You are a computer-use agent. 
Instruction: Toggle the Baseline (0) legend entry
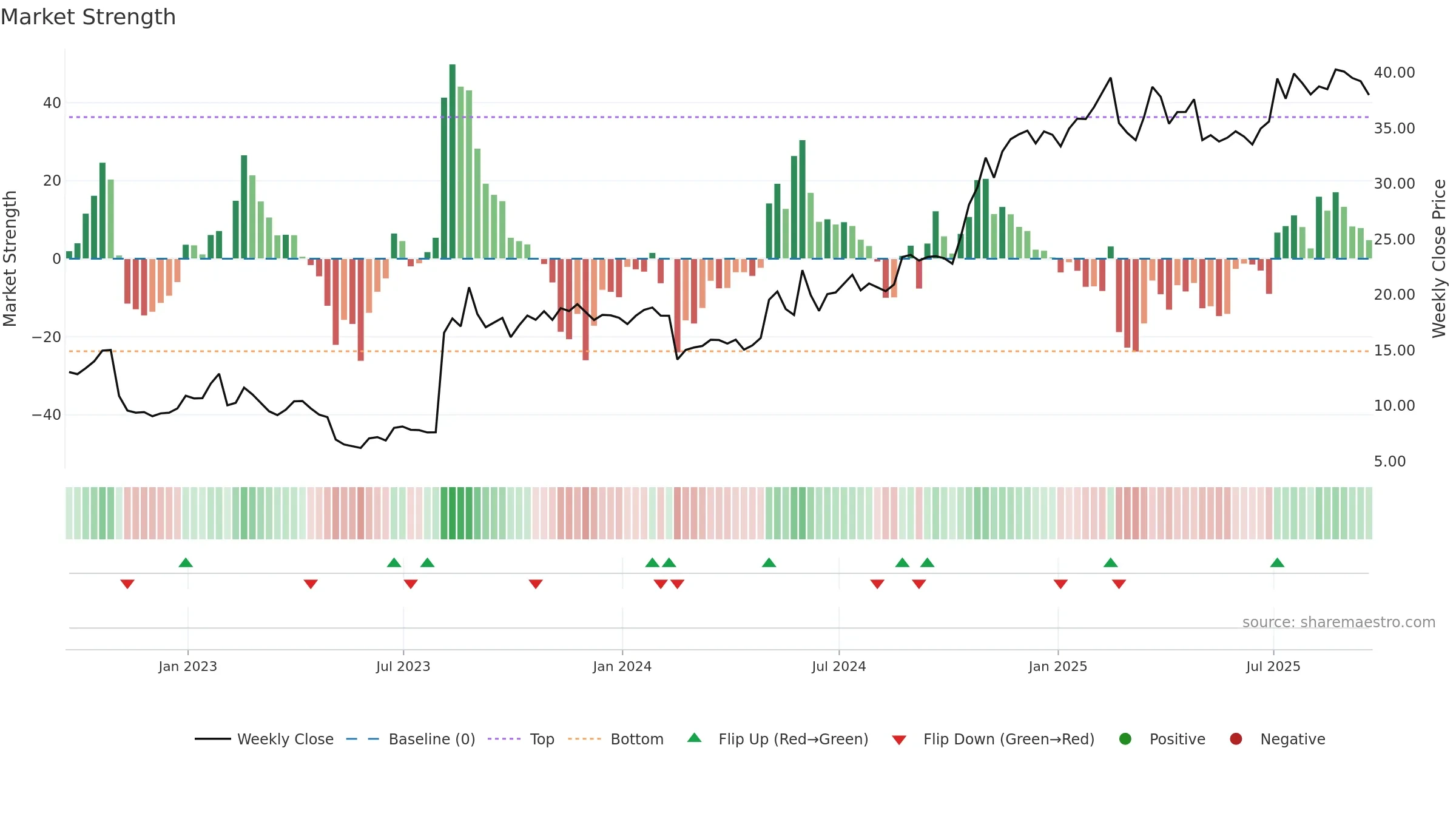pos(411,739)
